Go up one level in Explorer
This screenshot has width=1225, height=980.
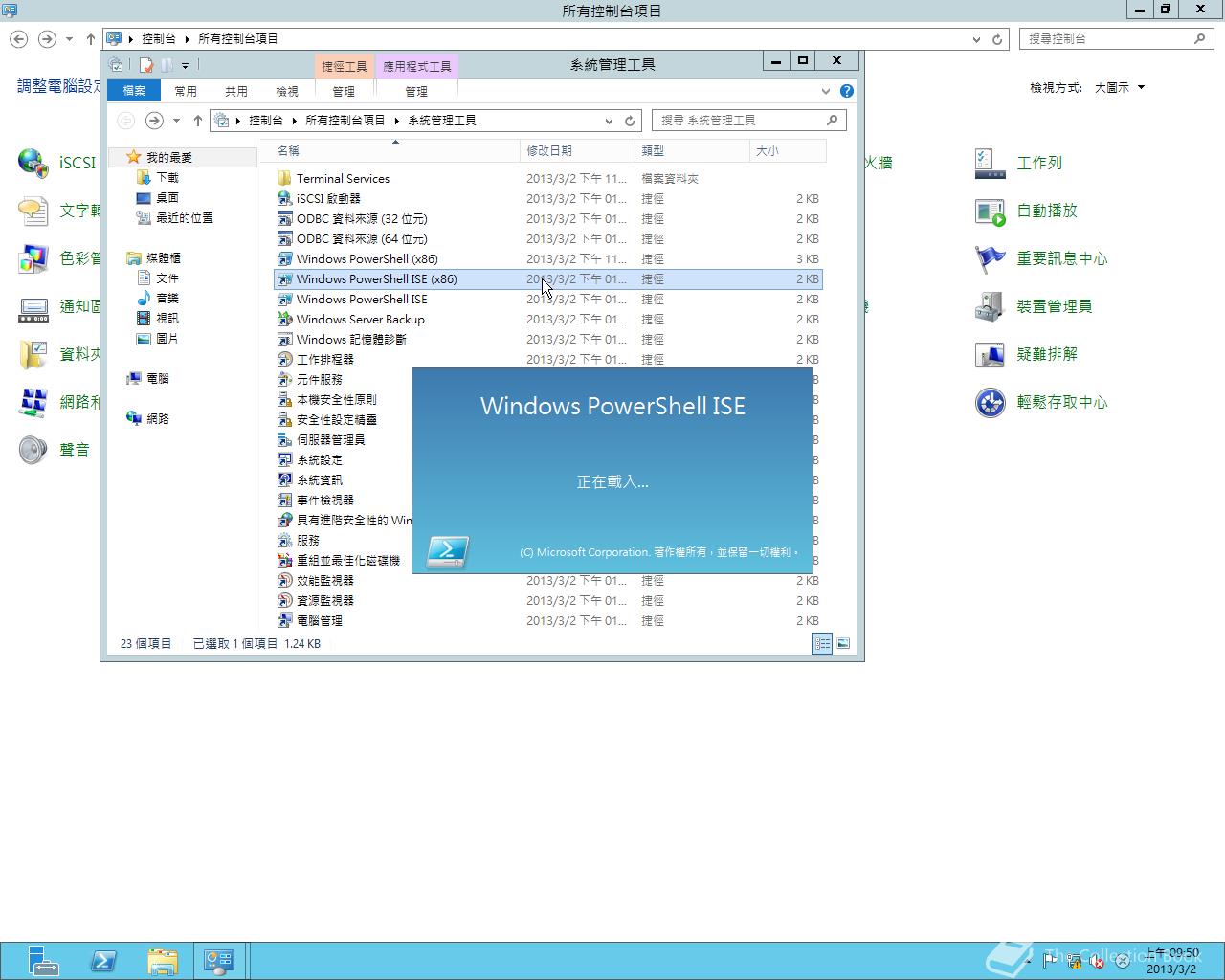[197, 121]
